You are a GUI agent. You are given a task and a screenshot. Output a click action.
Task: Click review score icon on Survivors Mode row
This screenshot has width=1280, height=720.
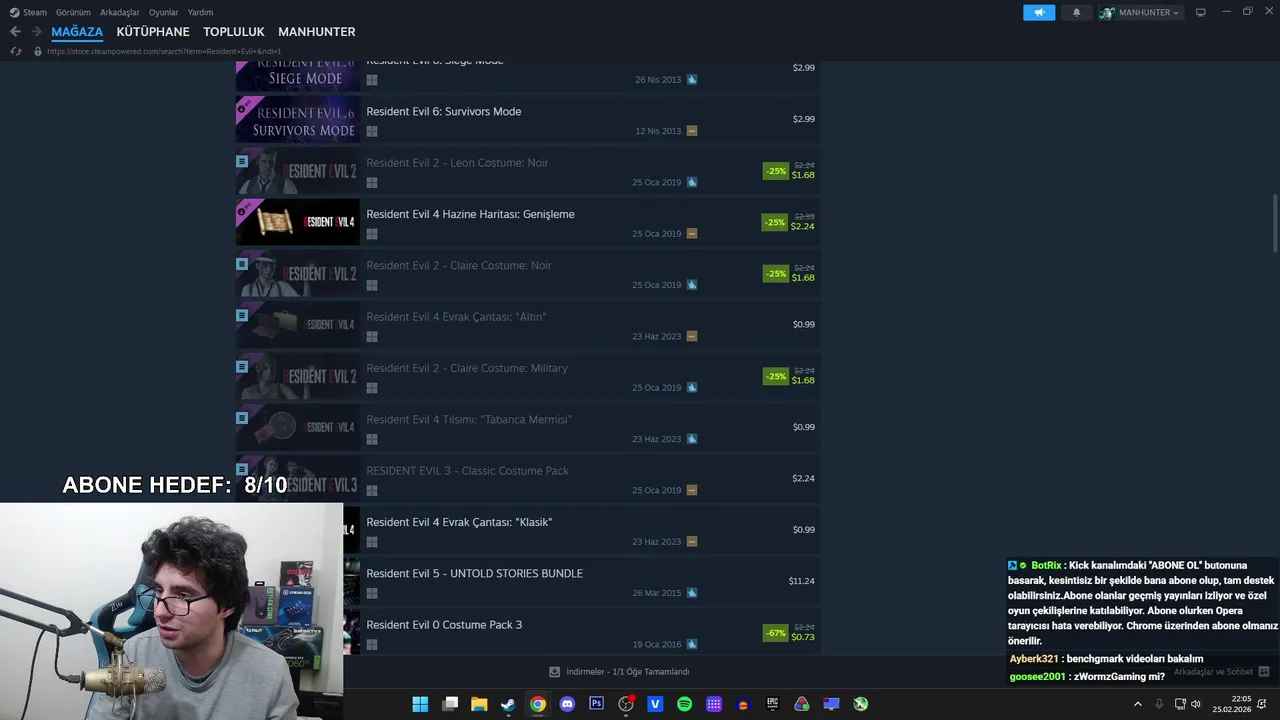click(692, 131)
